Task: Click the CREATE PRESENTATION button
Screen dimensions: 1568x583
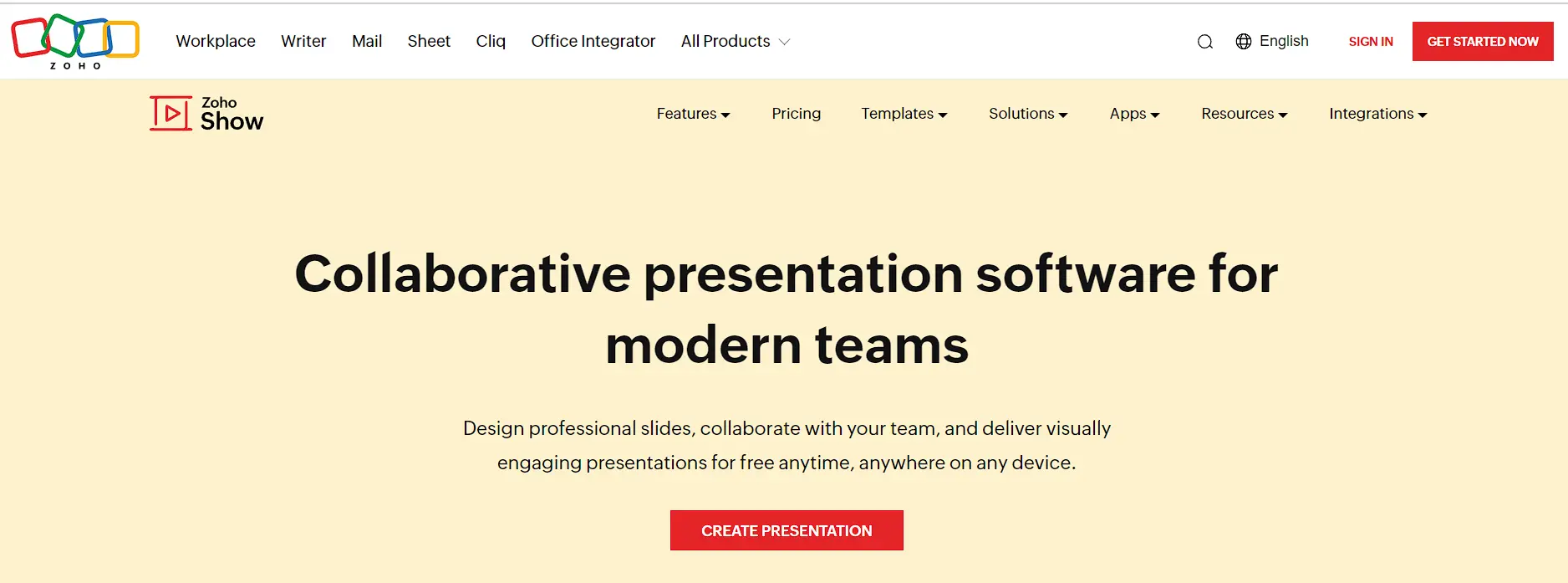Action: [x=787, y=530]
